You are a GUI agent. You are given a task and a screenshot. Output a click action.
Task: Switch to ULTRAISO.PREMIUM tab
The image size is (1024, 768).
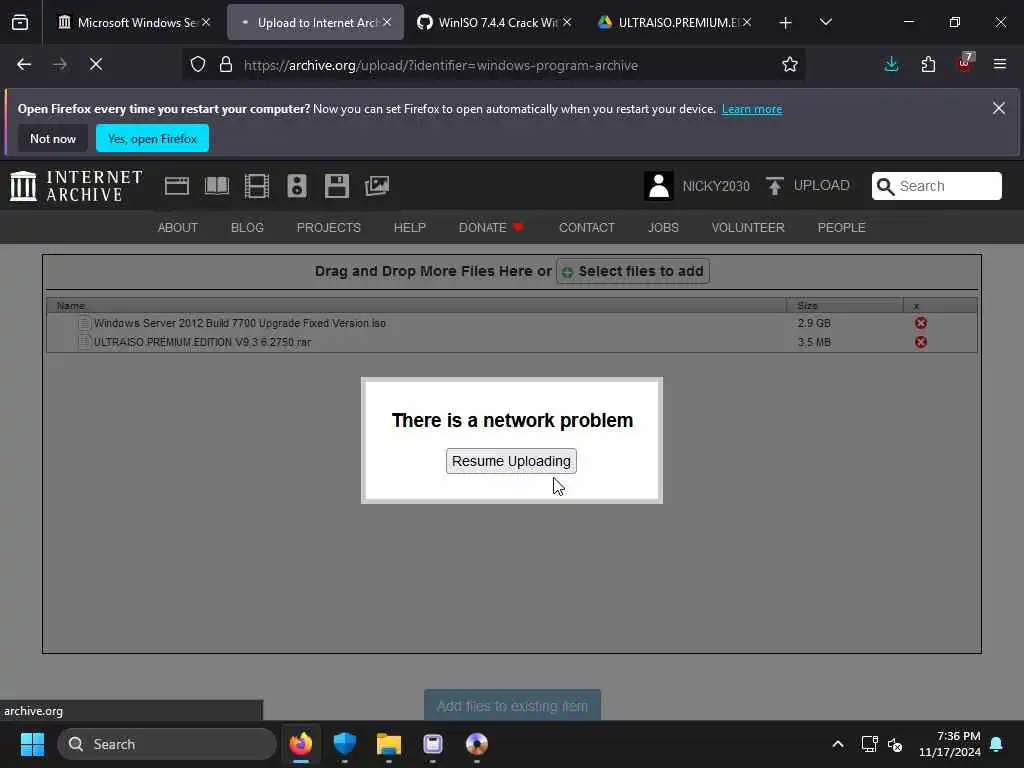pos(675,22)
